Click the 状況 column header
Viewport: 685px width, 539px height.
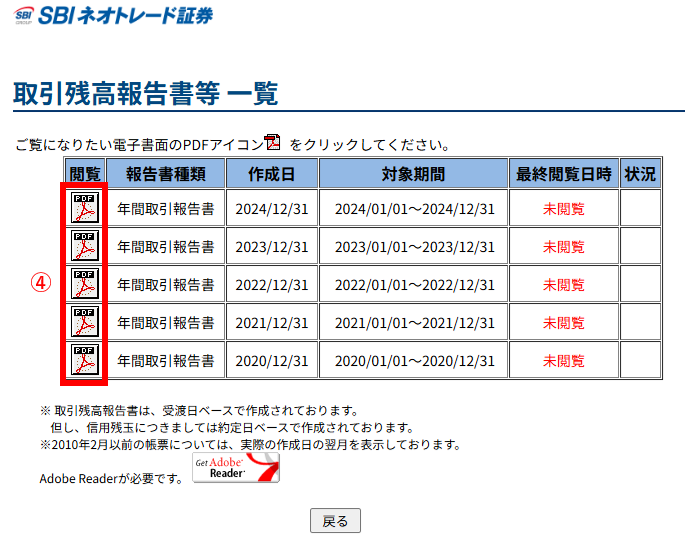(640, 173)
